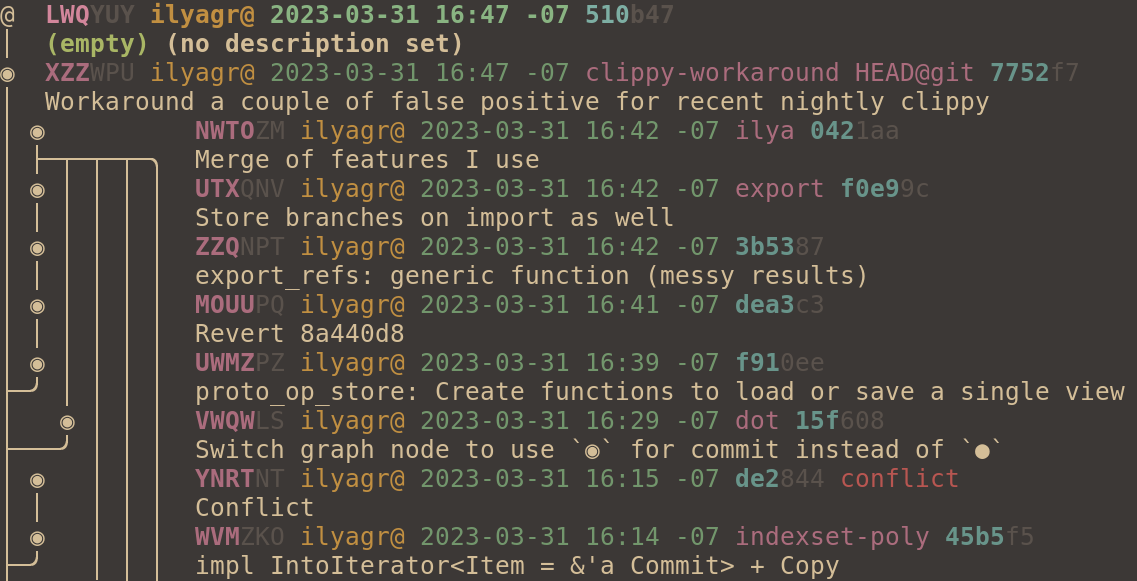The image size is (1137, 581).
Task: Select the graph node beside MOUUPQ
Action: pyautogui.click(x=37, y=306)
